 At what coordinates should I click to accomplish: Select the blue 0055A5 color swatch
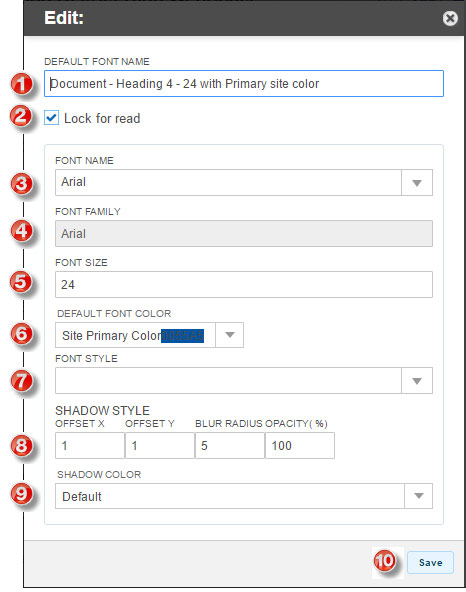coord(182,336)
